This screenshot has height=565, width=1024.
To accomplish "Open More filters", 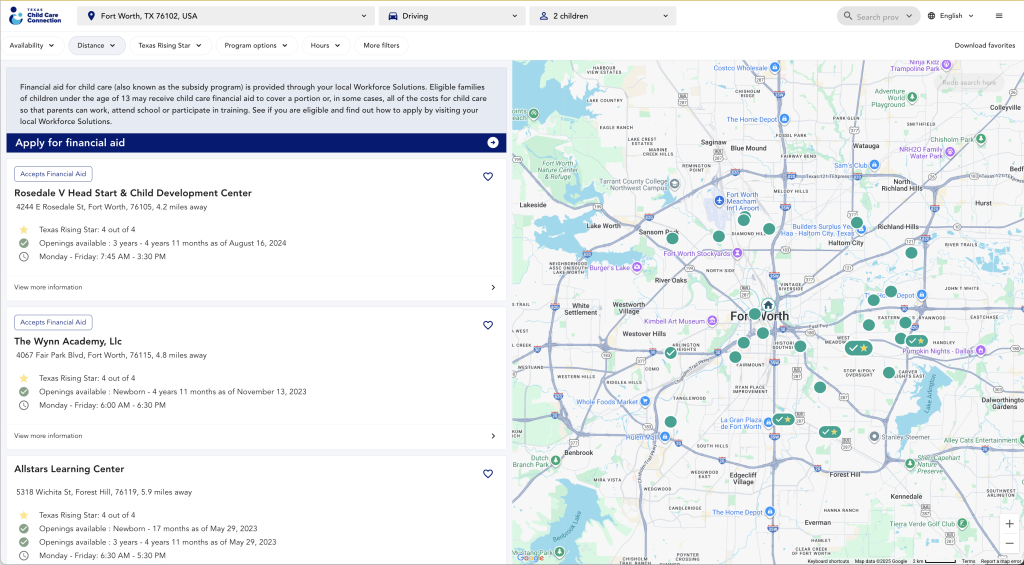I will 381,45.
